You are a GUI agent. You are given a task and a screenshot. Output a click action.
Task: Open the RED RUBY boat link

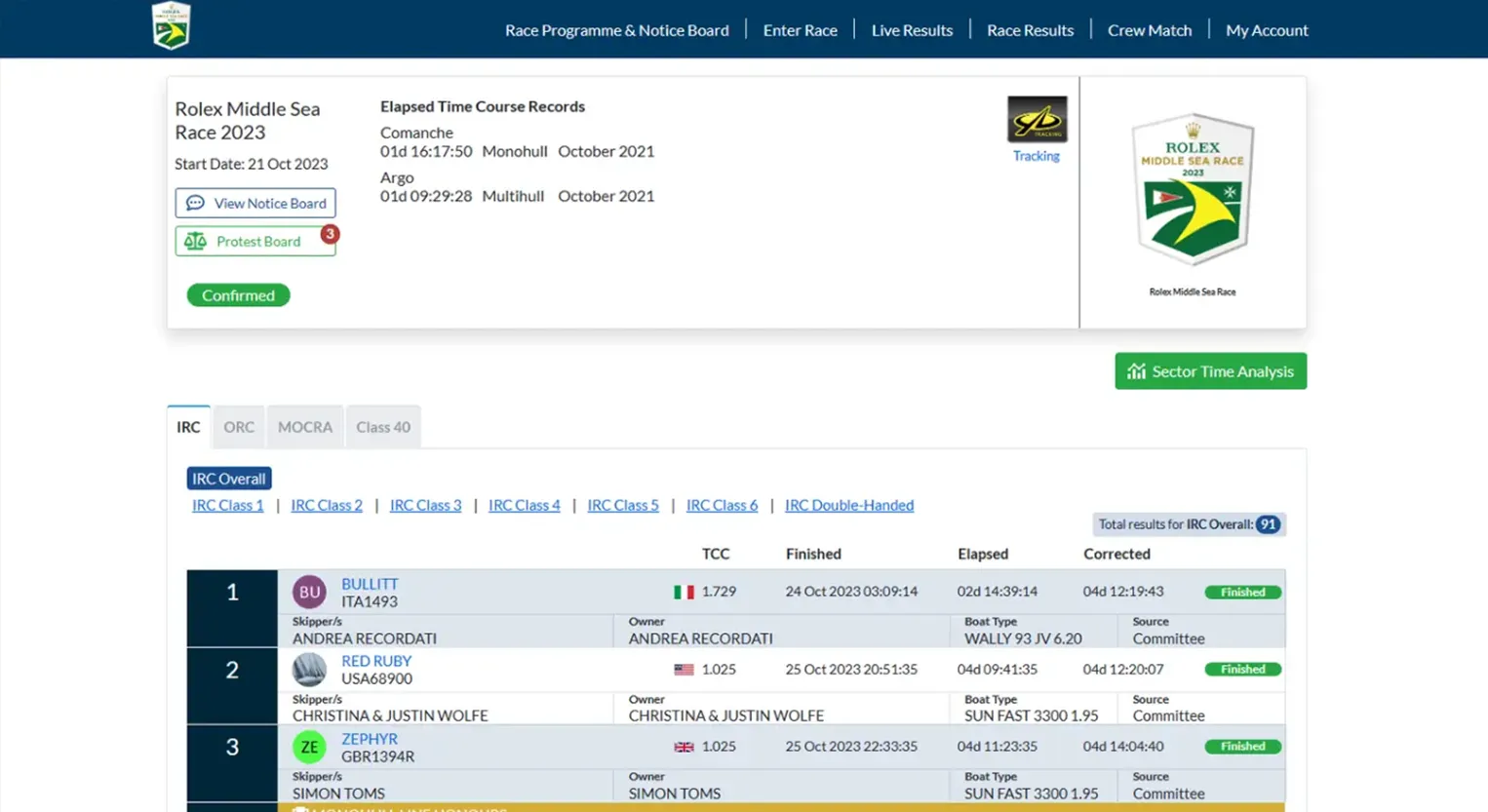tap(376, 661)
